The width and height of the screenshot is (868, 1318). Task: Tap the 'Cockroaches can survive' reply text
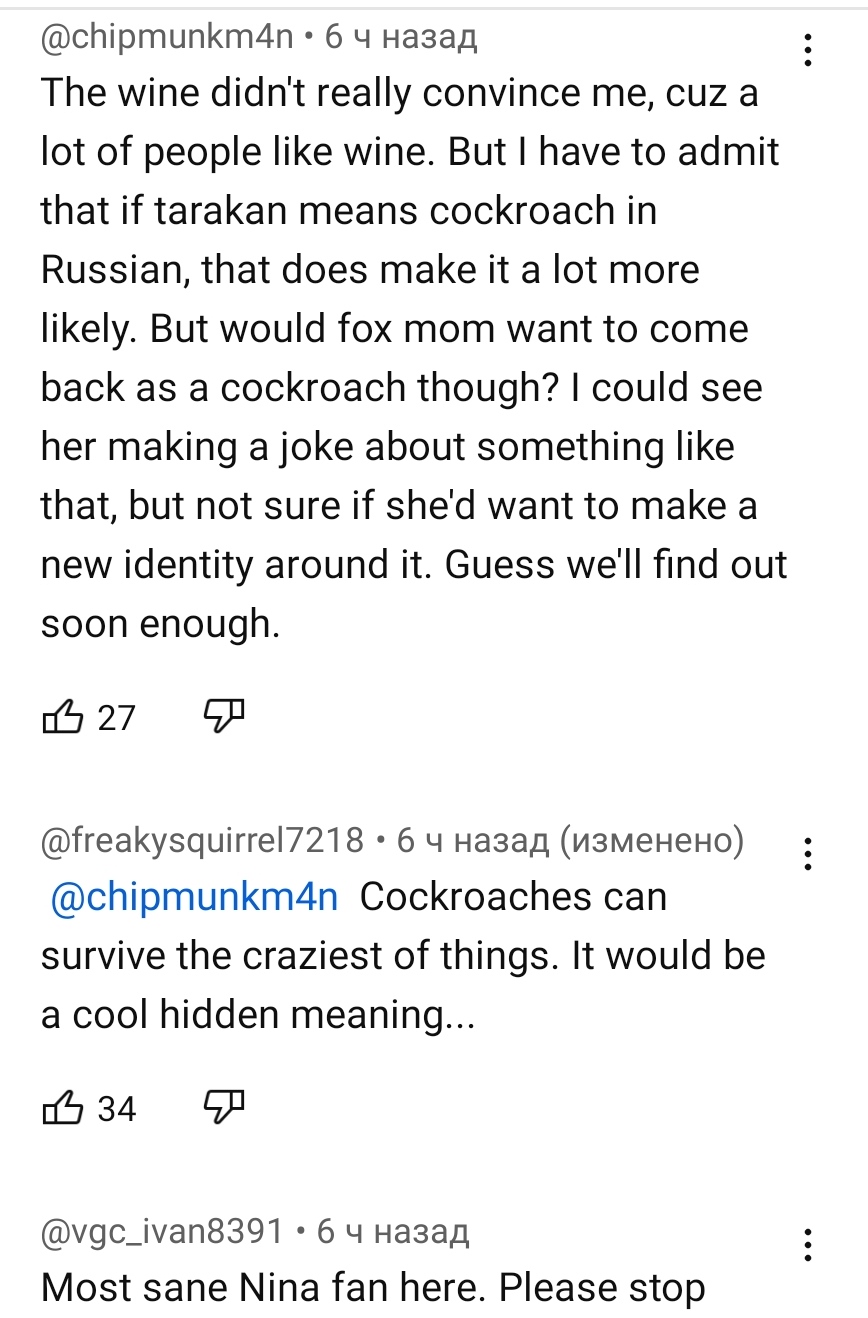pyautogui.click(x=403, y=955)
